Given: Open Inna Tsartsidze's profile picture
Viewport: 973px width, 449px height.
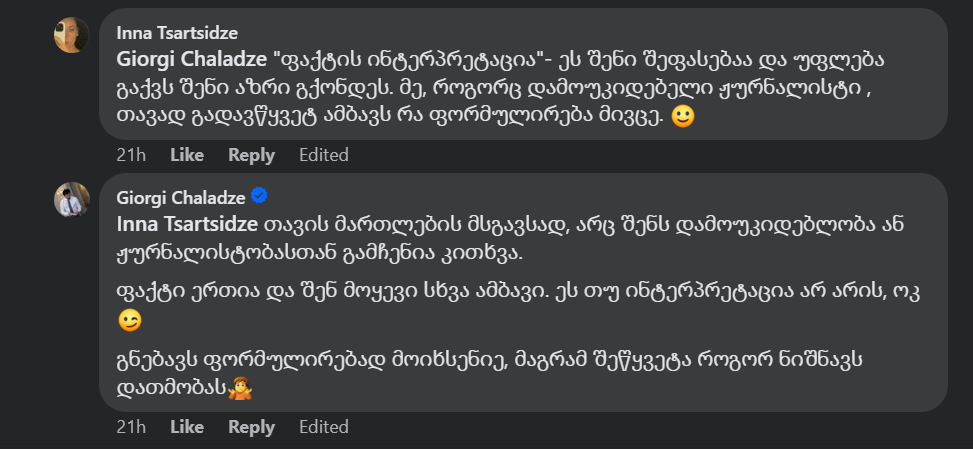Looking at the screenshot, I should click(72, 36).
